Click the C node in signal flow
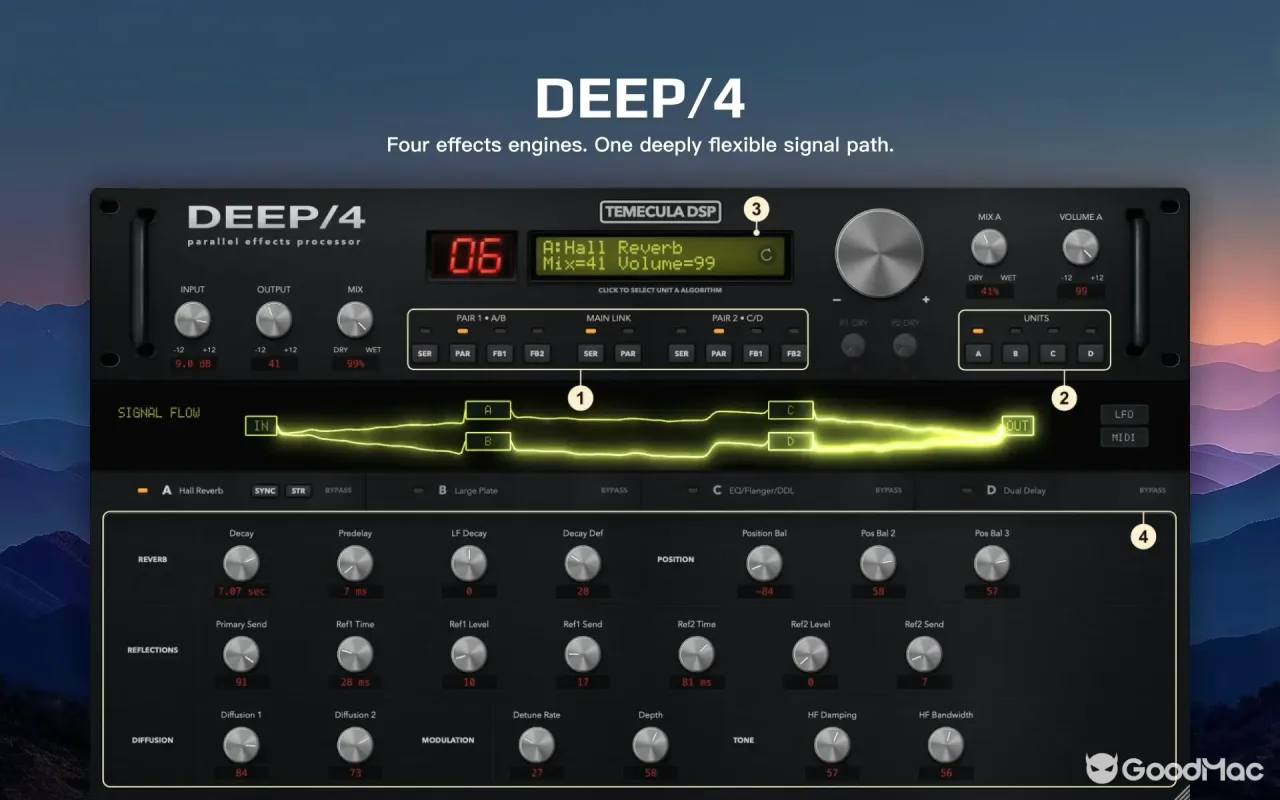 click(x=791, y=410)
